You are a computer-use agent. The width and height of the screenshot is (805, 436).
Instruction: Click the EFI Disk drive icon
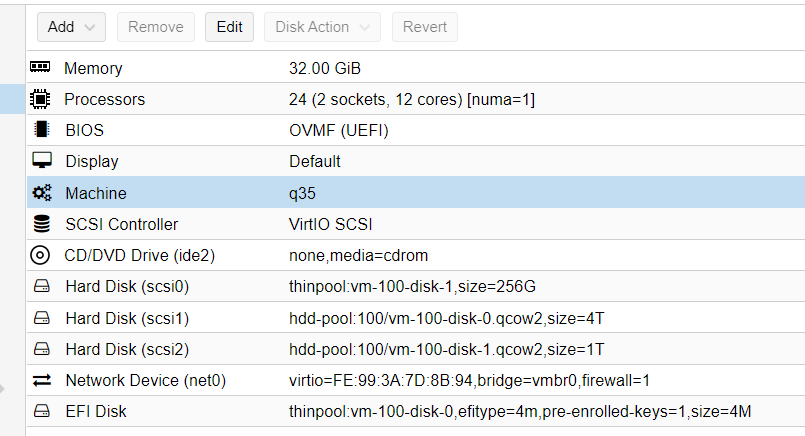click(x=42, y=411)
